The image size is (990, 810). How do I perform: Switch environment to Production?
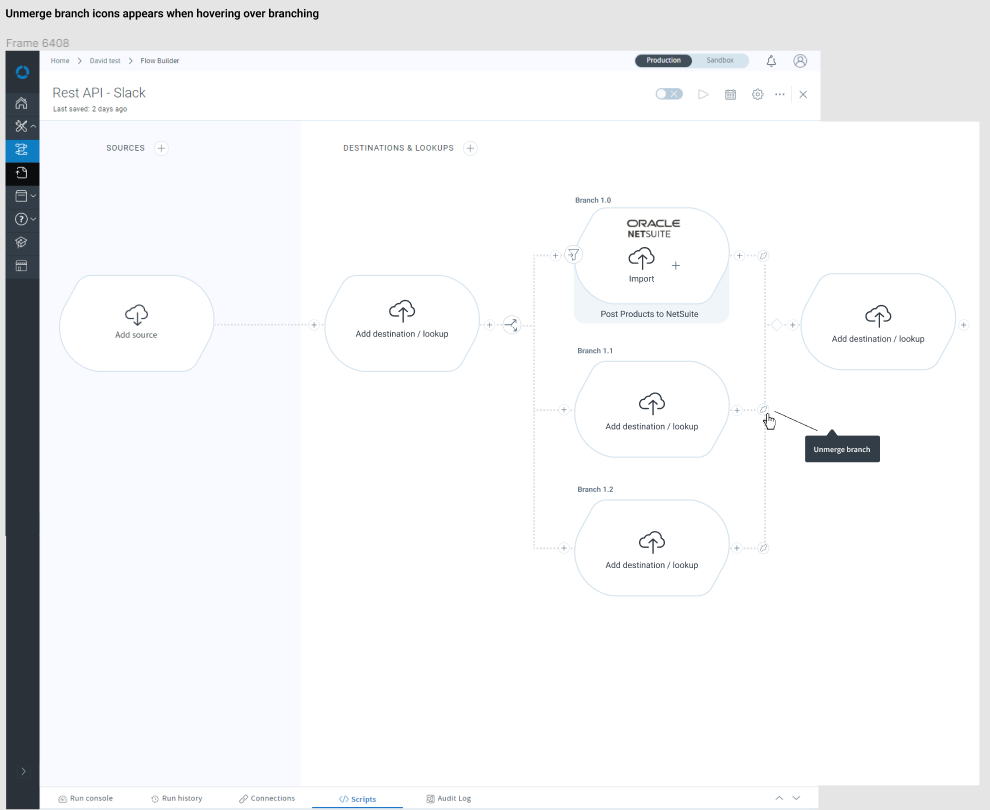(x=663, y=61)
